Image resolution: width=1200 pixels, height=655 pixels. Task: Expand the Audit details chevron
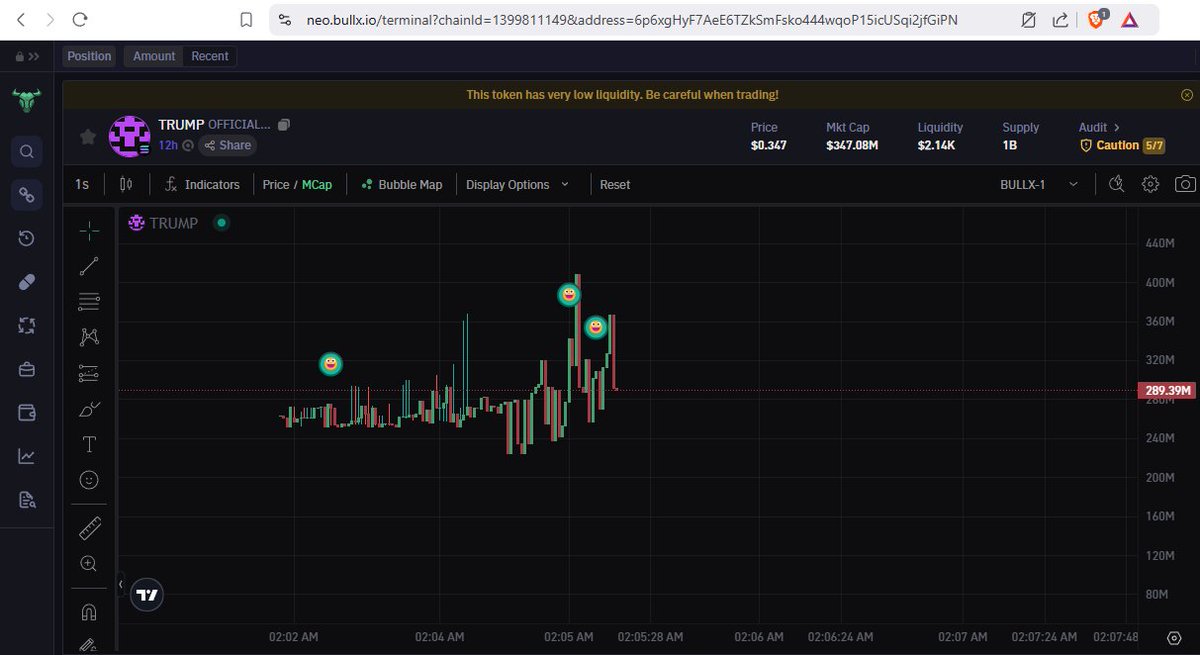1117,128
